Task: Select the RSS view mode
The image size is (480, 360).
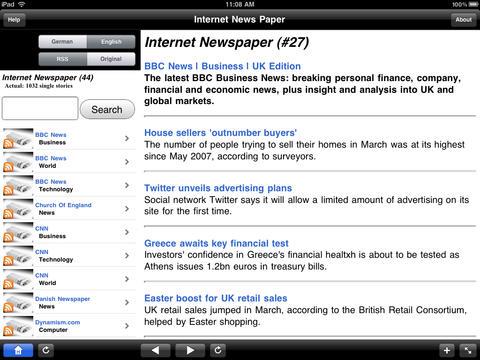Action: [63, 59]
